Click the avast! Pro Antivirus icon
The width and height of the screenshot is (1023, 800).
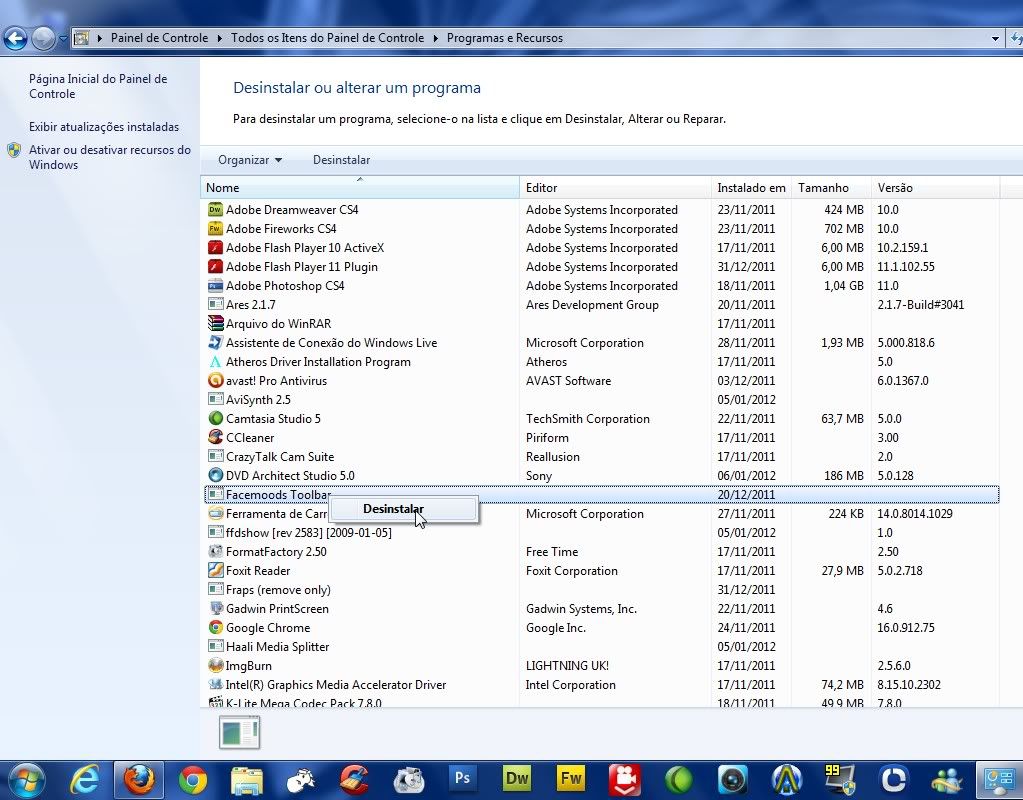coord(215,381)
